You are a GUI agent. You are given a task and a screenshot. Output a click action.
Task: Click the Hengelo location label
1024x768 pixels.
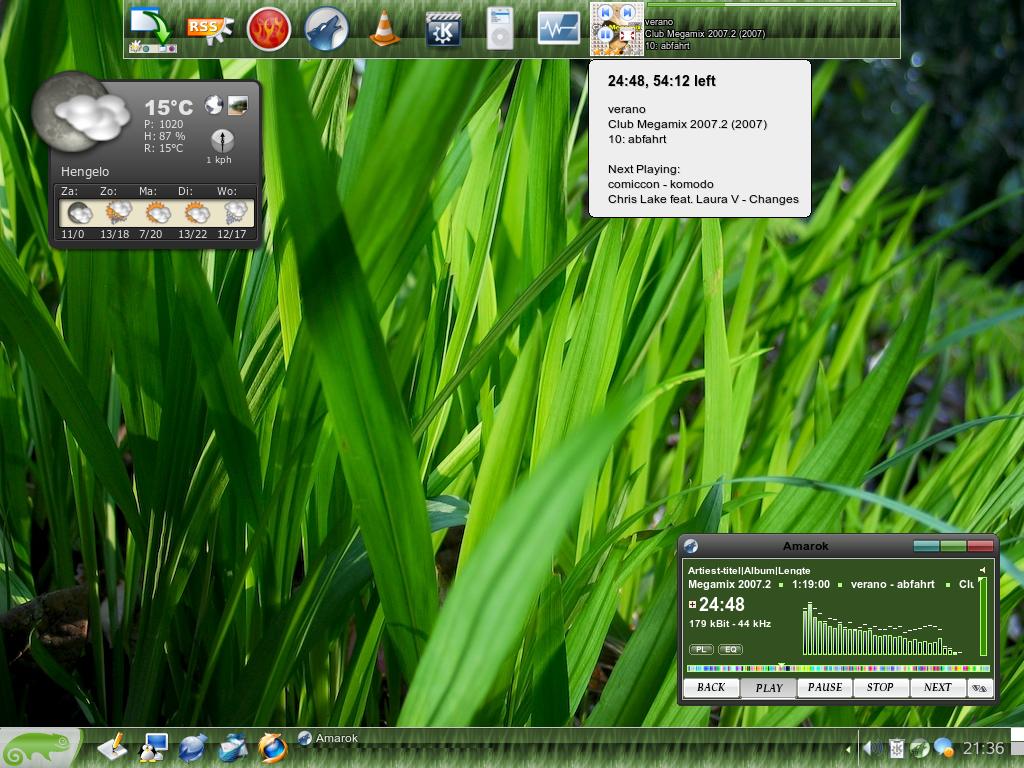click(85, 172)
